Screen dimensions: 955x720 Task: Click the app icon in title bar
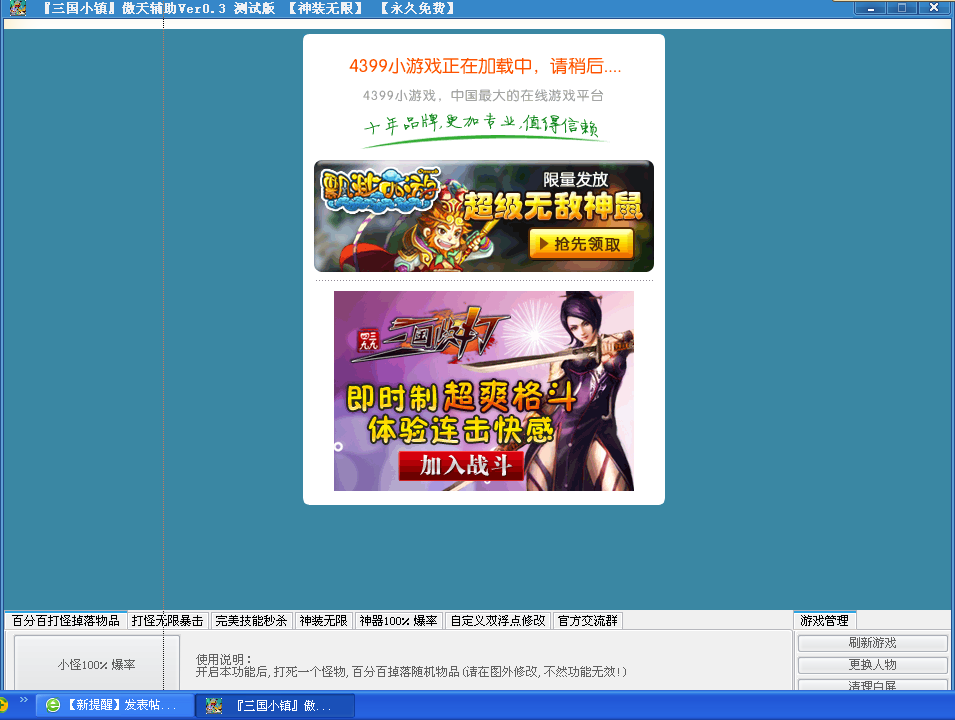click(x=18, y=8)
